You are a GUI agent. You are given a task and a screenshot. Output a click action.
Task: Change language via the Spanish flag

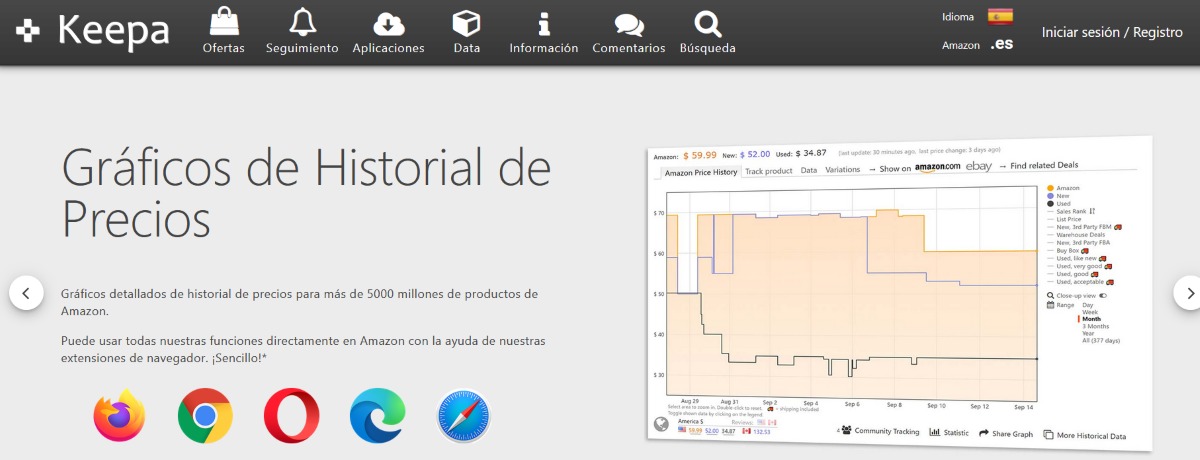click(x=1000, y=16)
